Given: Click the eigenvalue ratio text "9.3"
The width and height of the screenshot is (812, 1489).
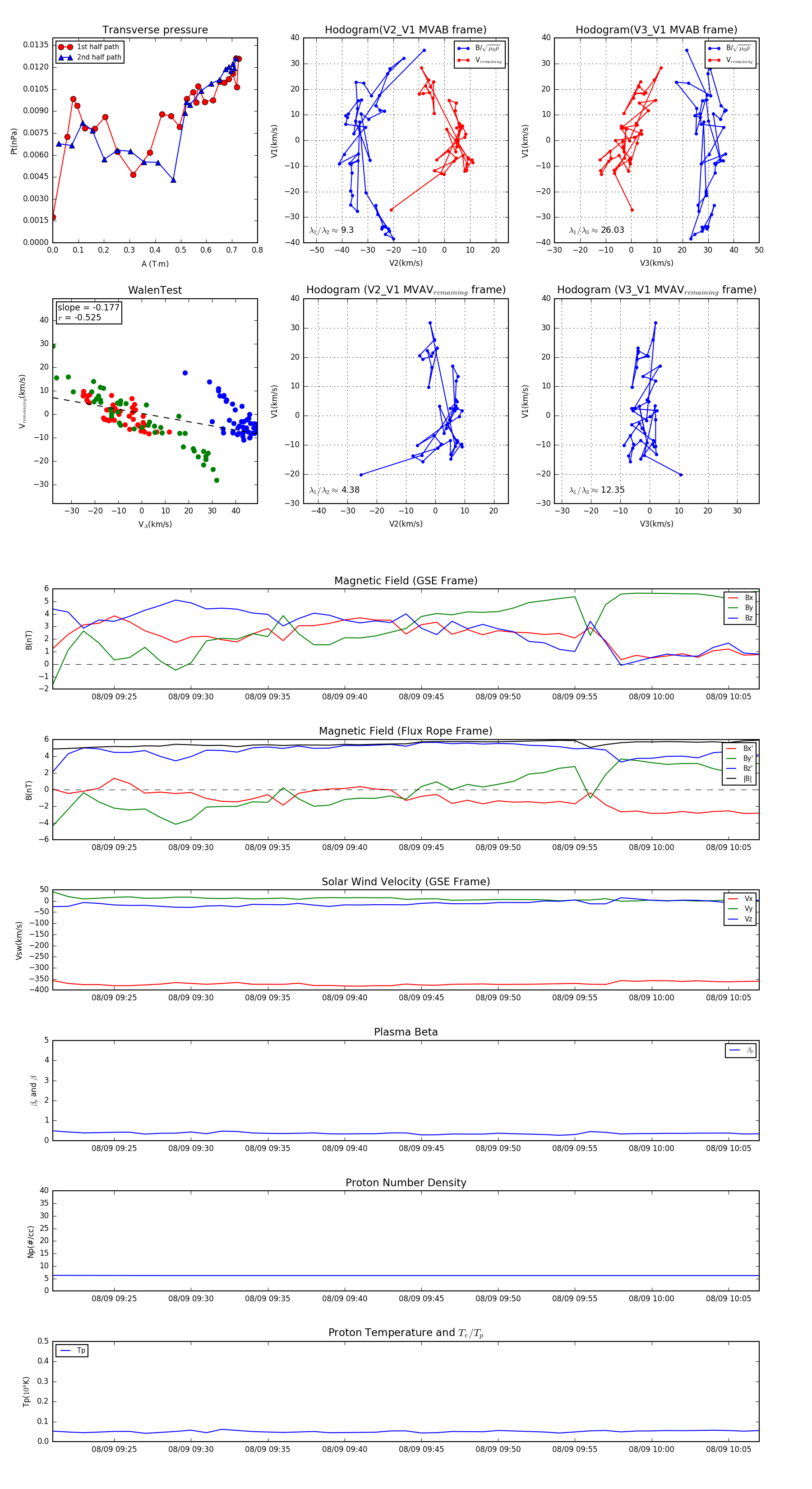Looking at the screenshot, I should coord(347,230).
